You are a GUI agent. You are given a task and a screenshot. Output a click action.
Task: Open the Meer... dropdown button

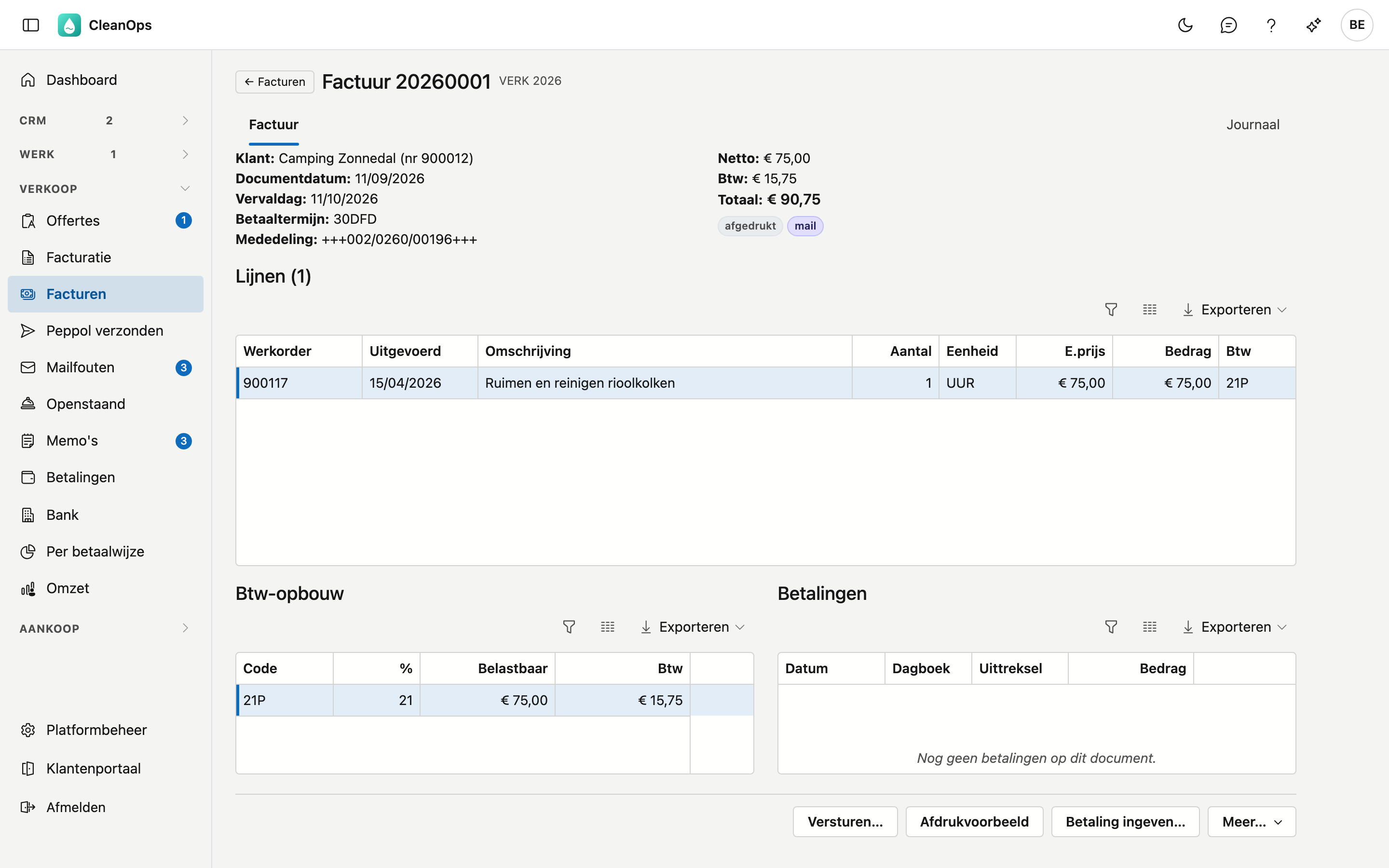tap(1252, 822)
